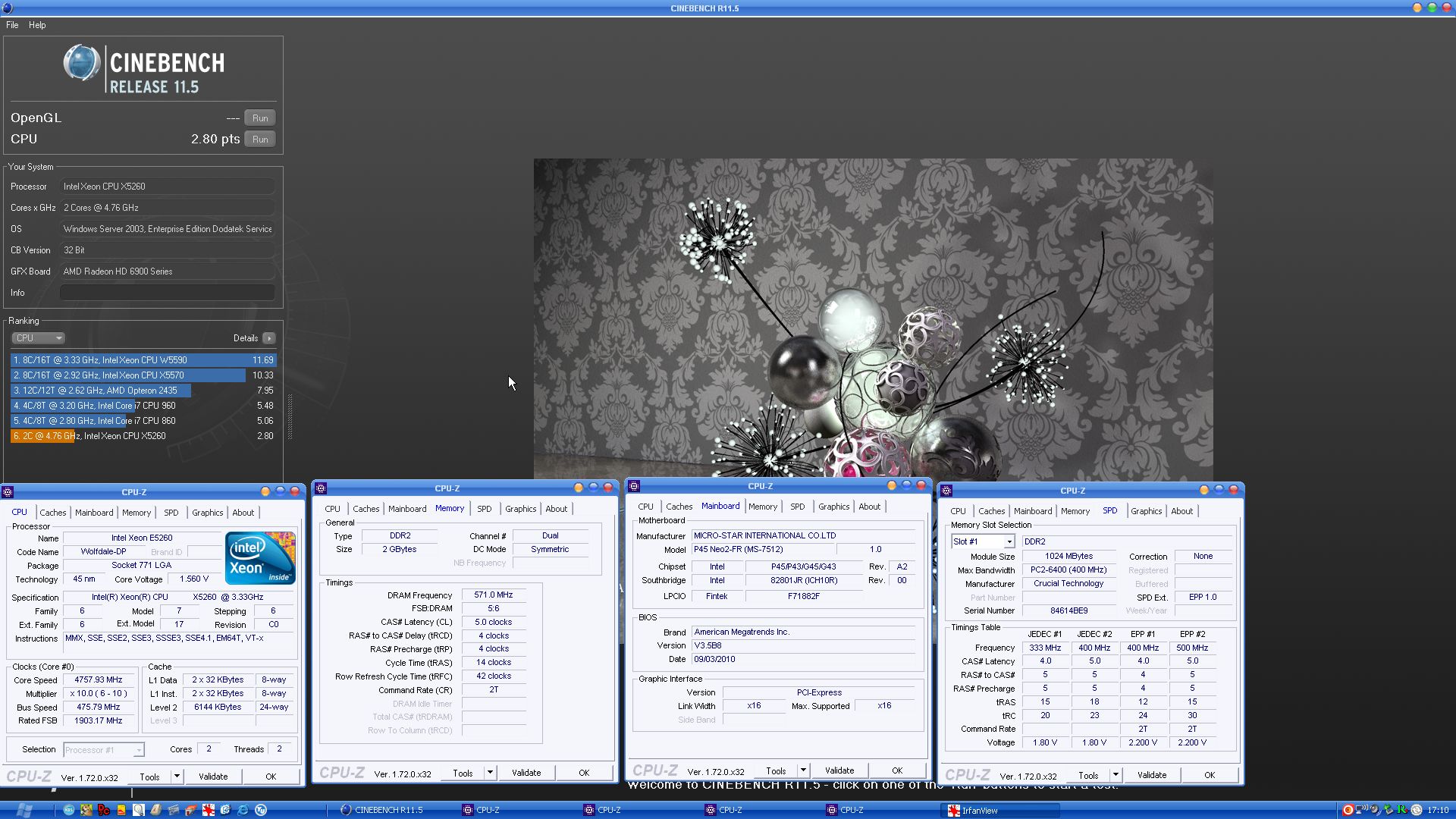This screenshot has width=1456, height=819.
Task: Launch the clapperboard quick-launch icon
Action: (x=173, y=810)
